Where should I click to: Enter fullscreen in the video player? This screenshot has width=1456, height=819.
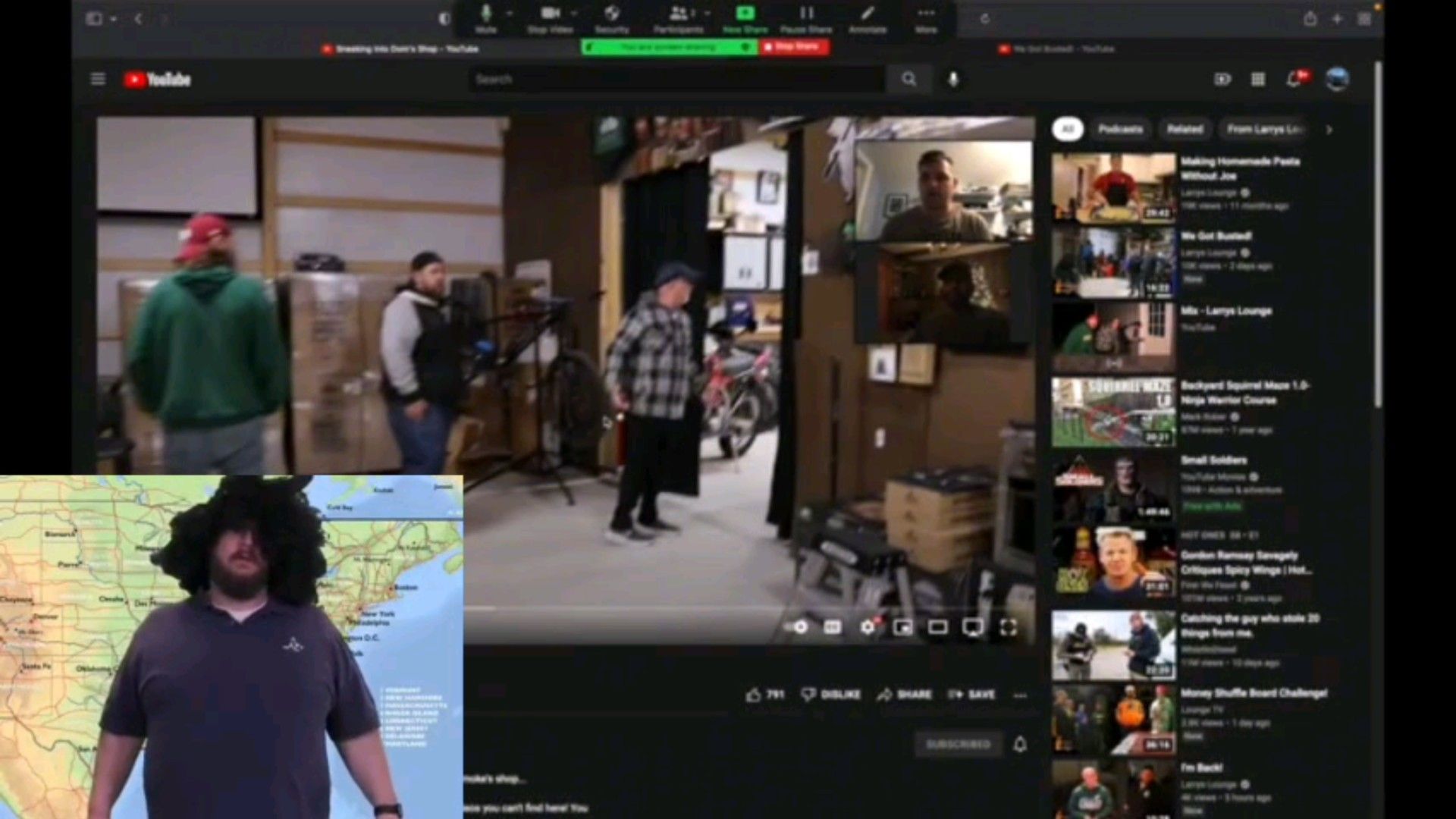click(1008, 627)
